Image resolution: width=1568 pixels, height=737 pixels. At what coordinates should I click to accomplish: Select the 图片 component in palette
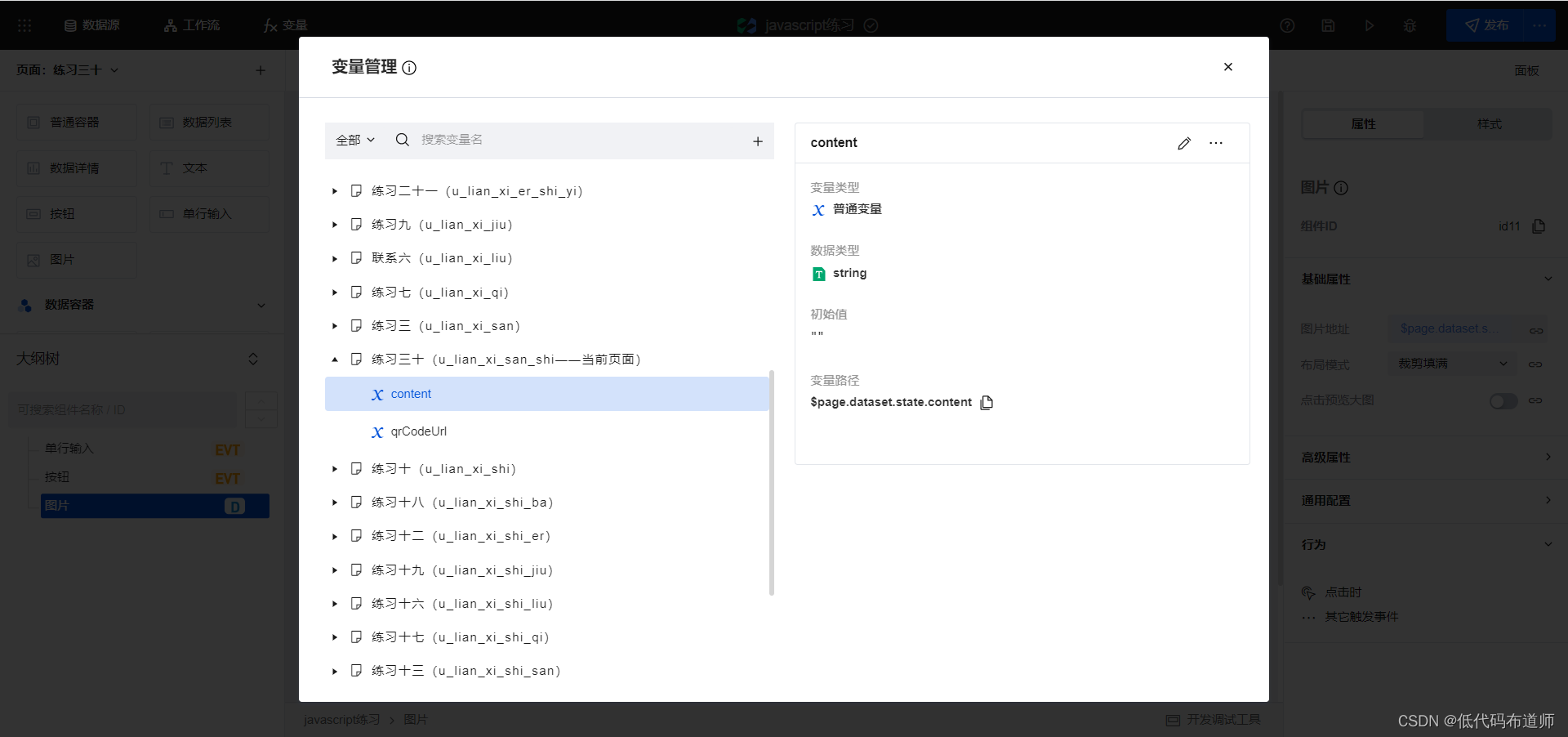click(x=77, y=260)
